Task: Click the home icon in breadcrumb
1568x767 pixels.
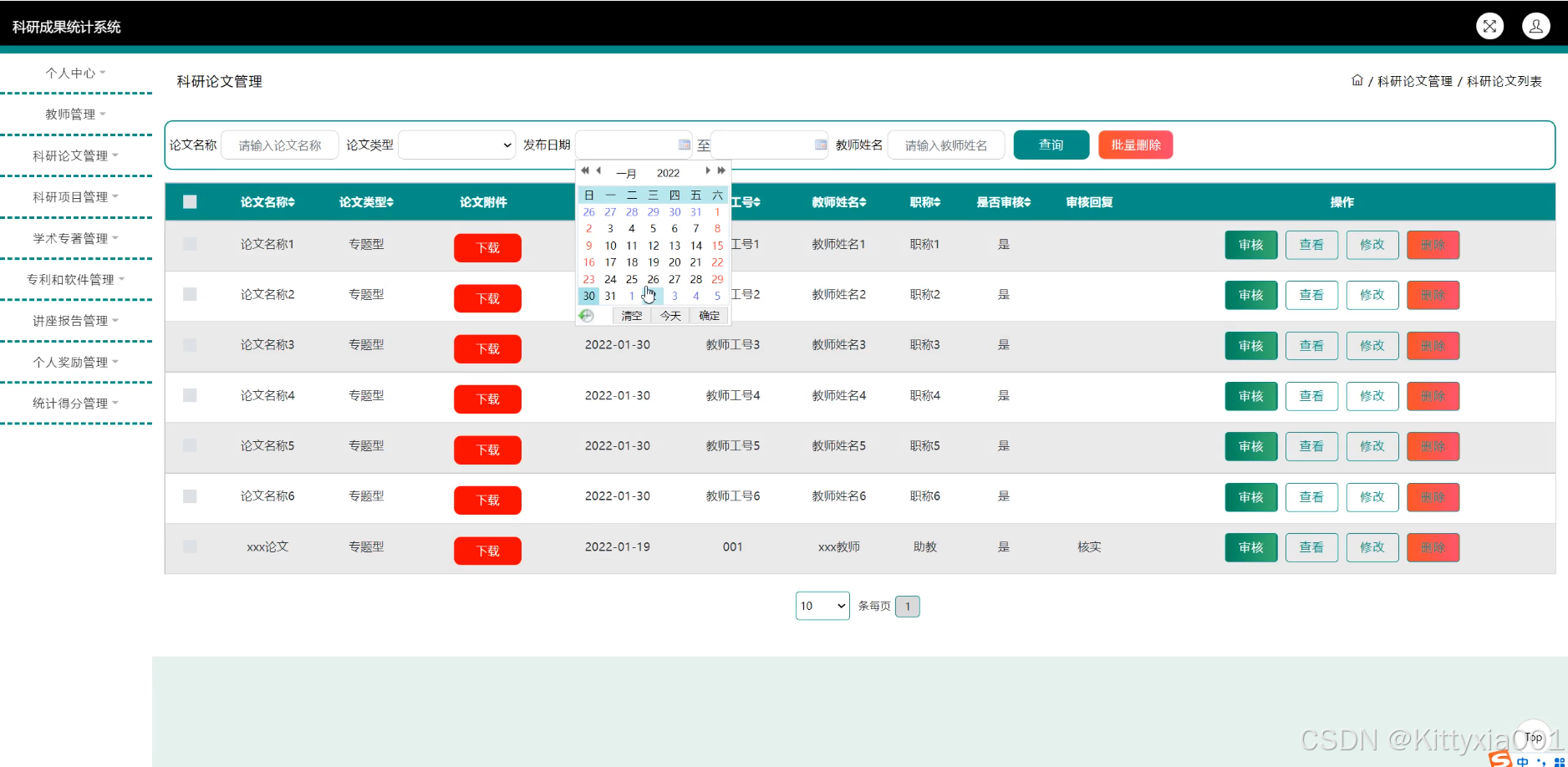Action: 1357,81
